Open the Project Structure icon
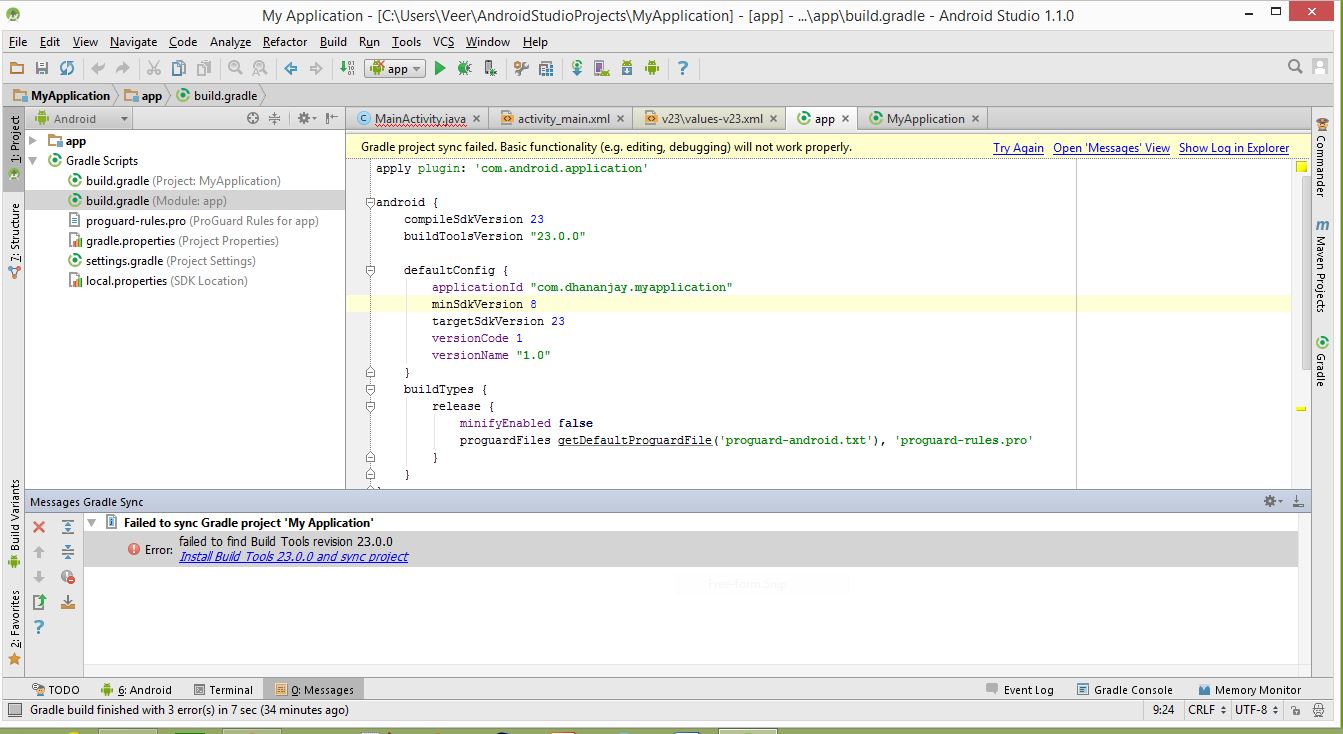 [546, 68]
